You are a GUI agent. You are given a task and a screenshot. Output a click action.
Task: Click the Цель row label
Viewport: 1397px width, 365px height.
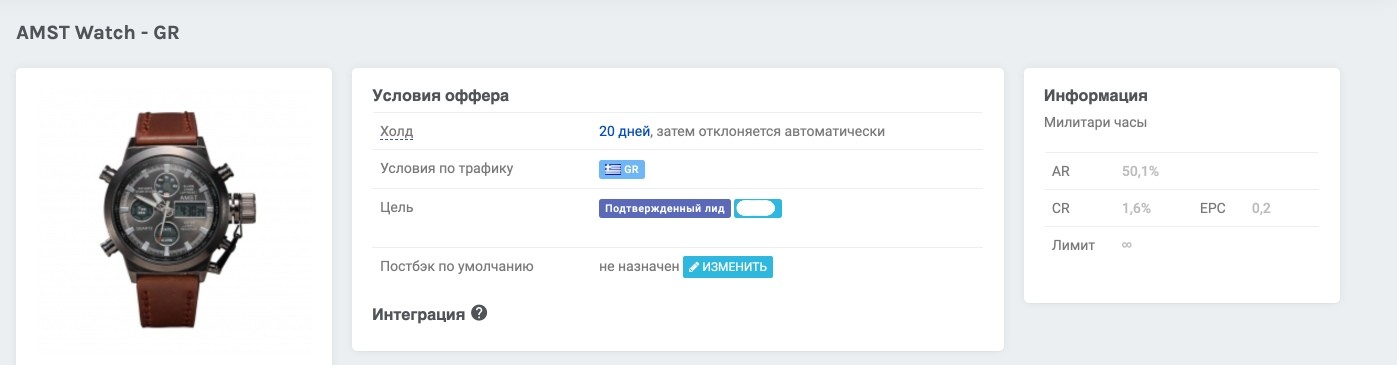[397, 207]
